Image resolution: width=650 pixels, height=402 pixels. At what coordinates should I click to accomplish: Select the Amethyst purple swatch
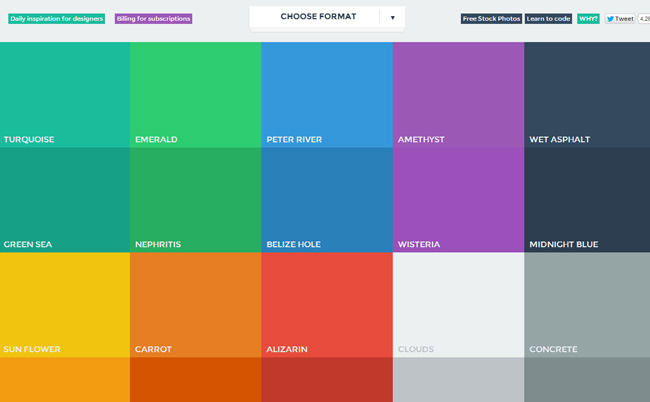pyautogui.click(x=458, y=95)
